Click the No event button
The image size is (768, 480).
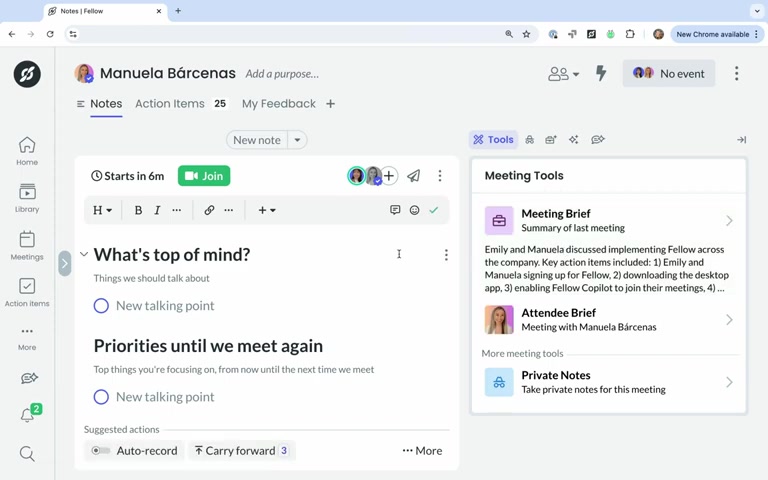(669, 73)
